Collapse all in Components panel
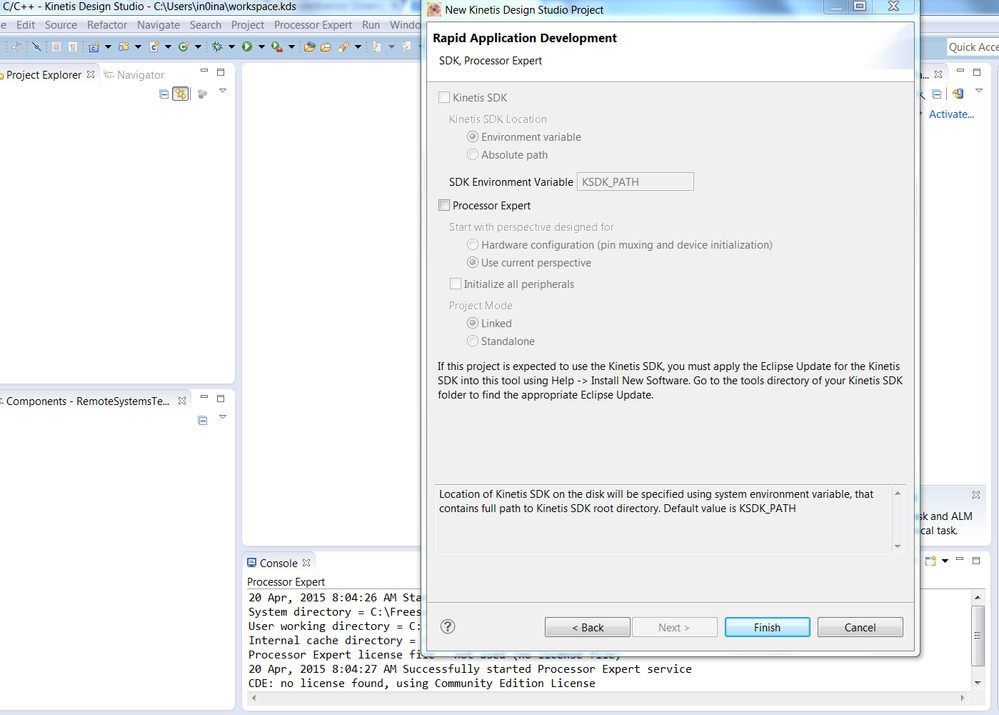 point(203,421)
